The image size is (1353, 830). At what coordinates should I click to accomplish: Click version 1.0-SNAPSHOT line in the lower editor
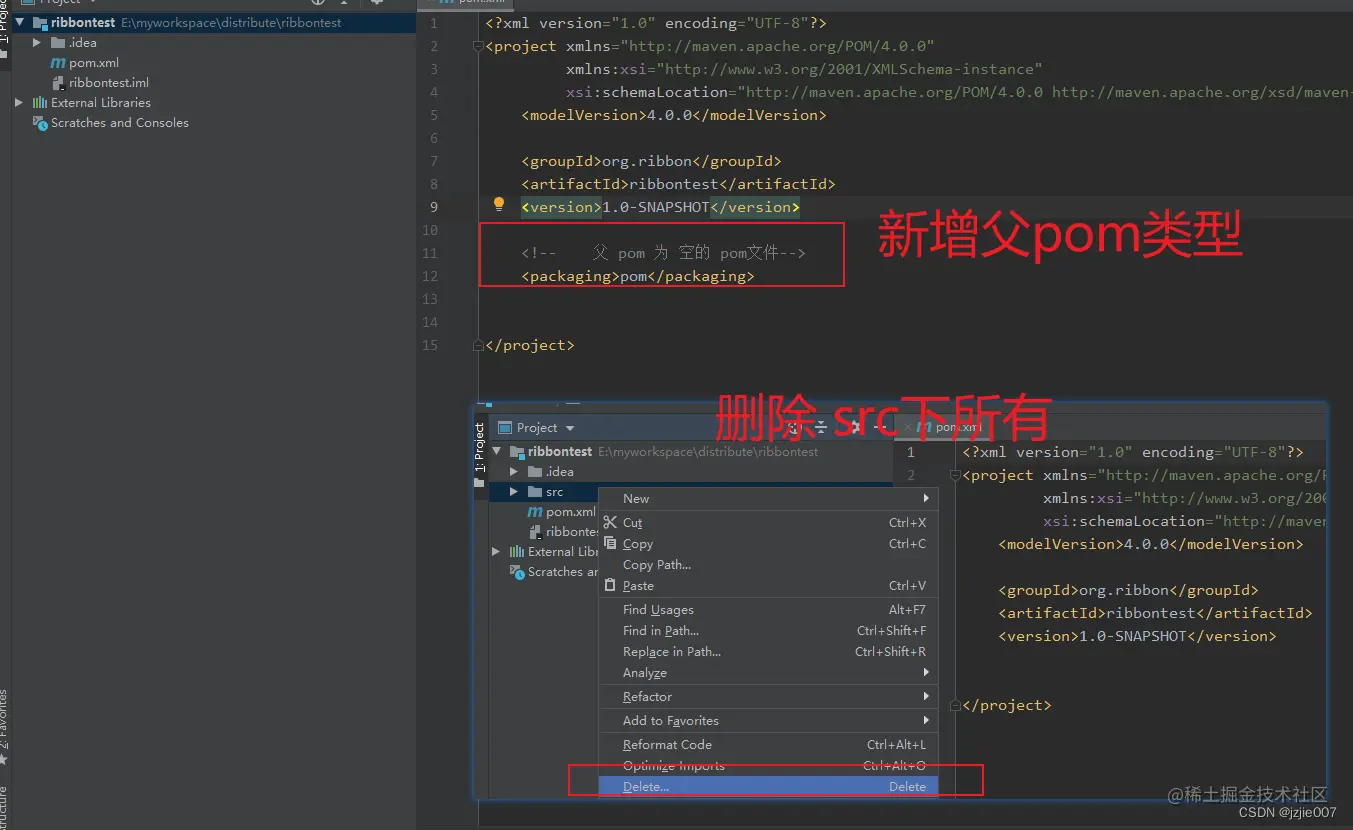(x=1137, y=636)
